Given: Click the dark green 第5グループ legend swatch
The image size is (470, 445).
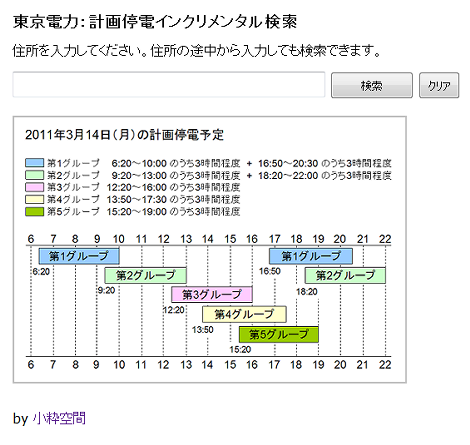Looking at the screenshot, I should pyautogui.click(x=35, y=211).
